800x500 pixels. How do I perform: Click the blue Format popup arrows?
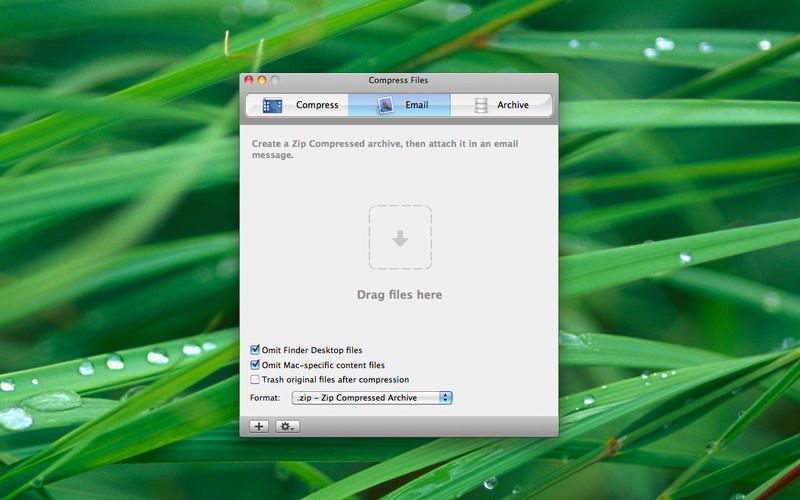point(446,398)
